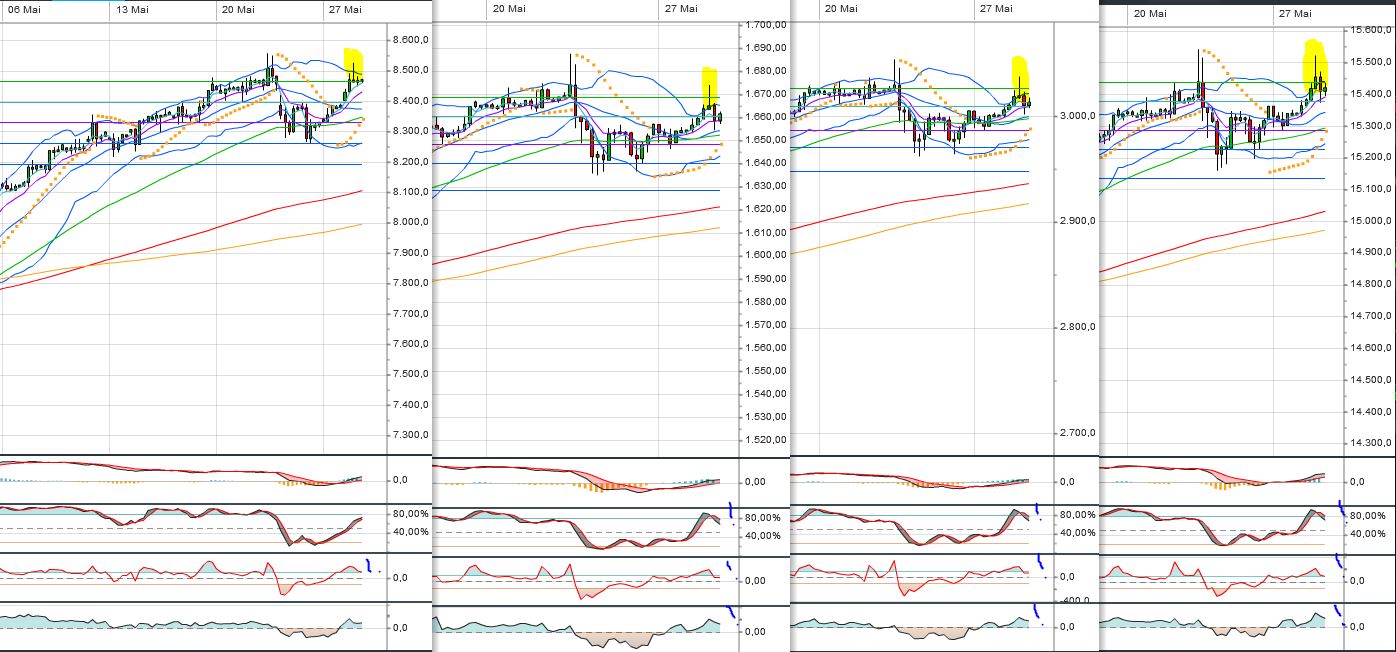Select the 1.670,00 axis value

(766, 94)
